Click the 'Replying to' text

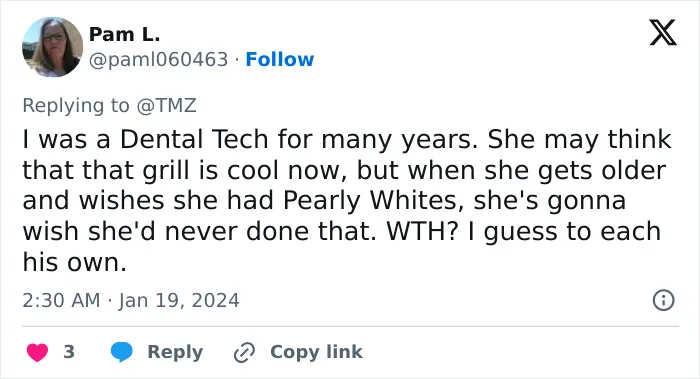76,106
